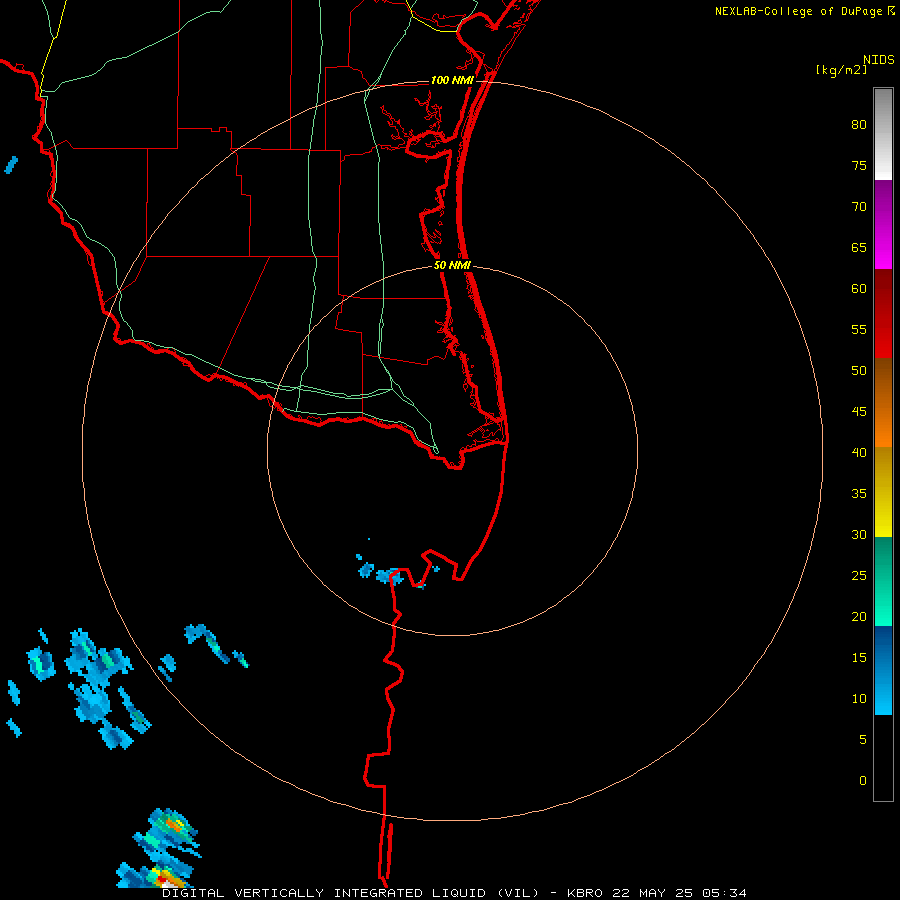
Task: Click the 35 value on the color scale
Action: [859, 494]
